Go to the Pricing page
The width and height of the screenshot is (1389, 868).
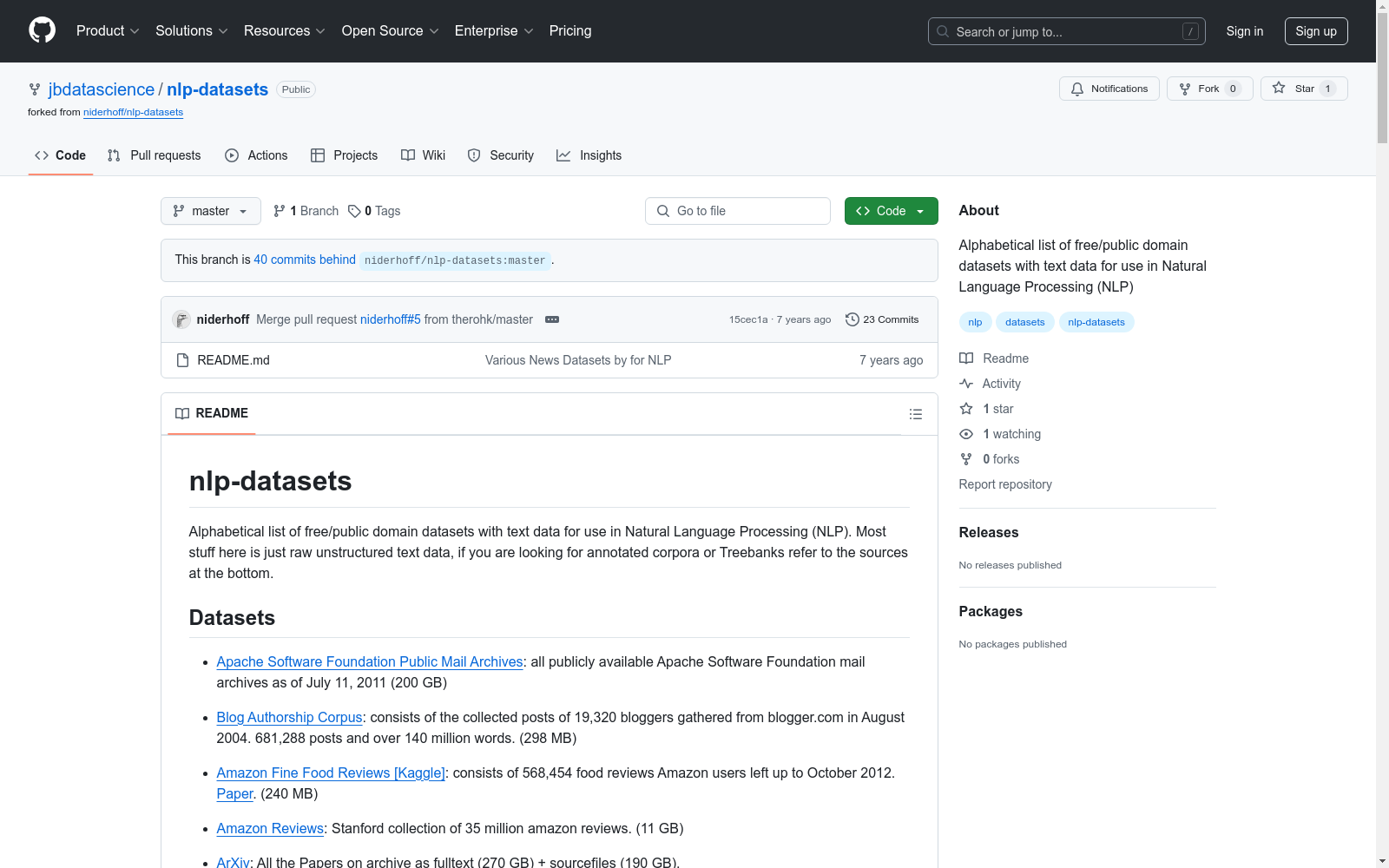570,31
